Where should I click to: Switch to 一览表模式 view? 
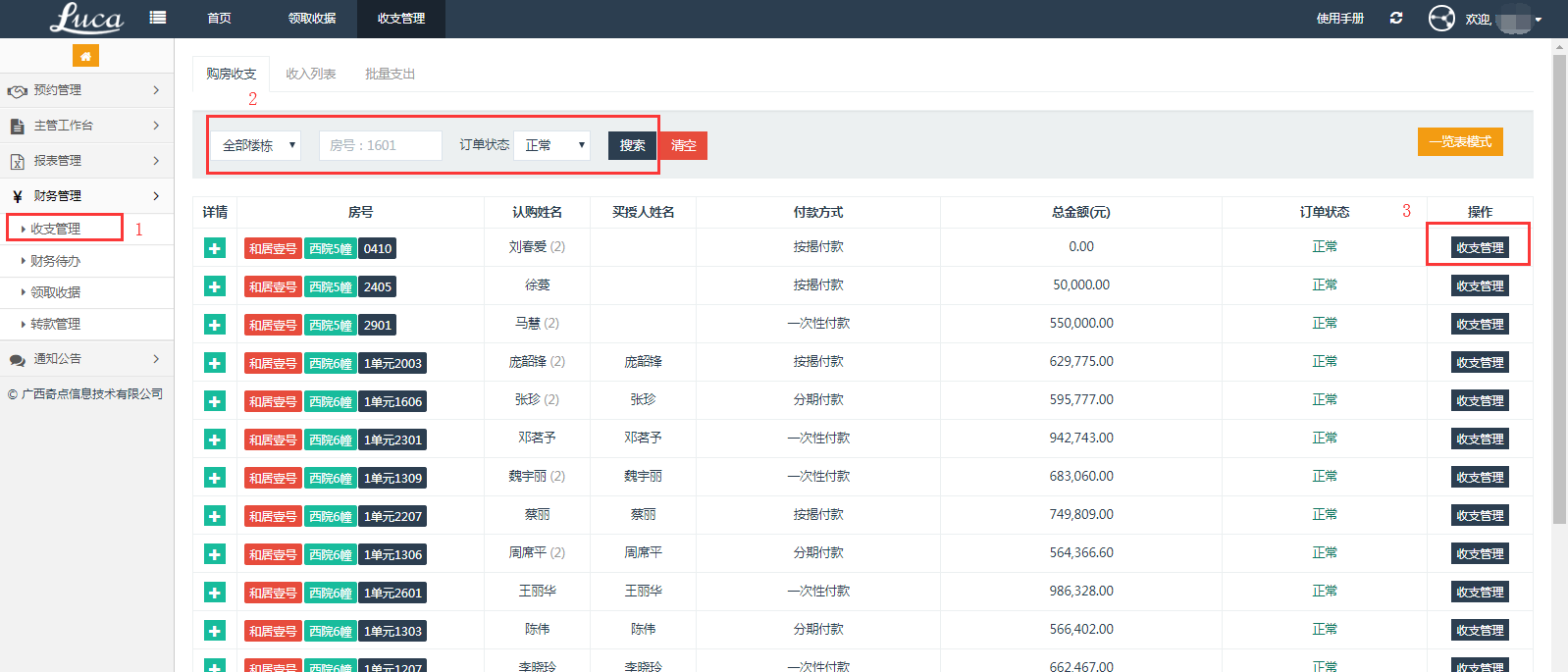tap(1459, 142)
